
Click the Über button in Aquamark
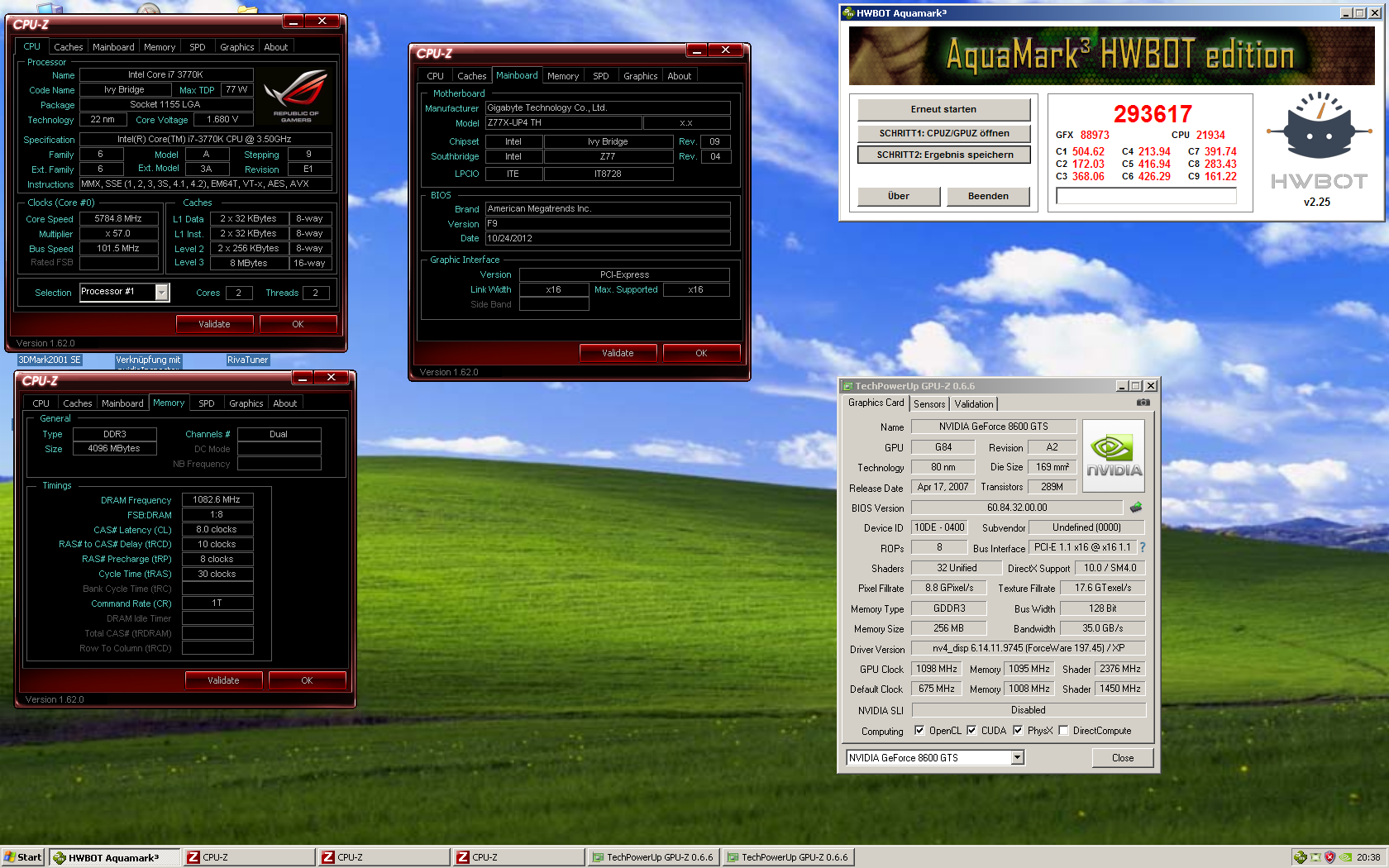point(899,196)
